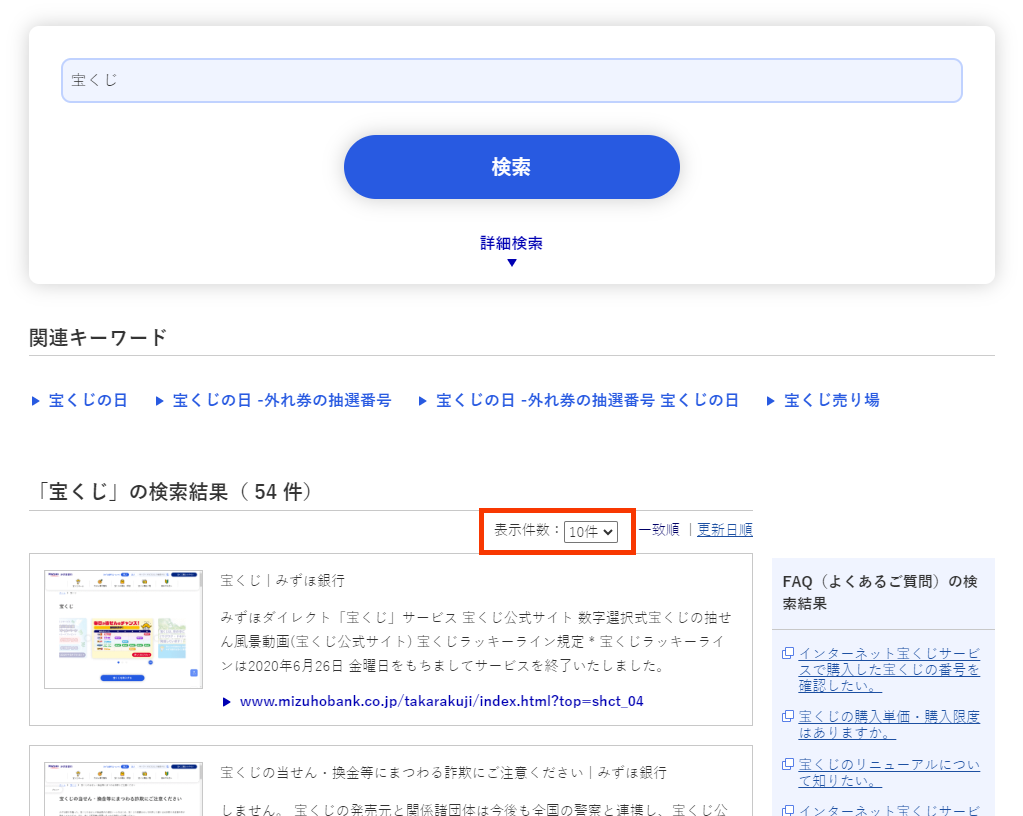Sort results by 一致順
Screen dimensions: 1023x816
[x=659, y=530]
